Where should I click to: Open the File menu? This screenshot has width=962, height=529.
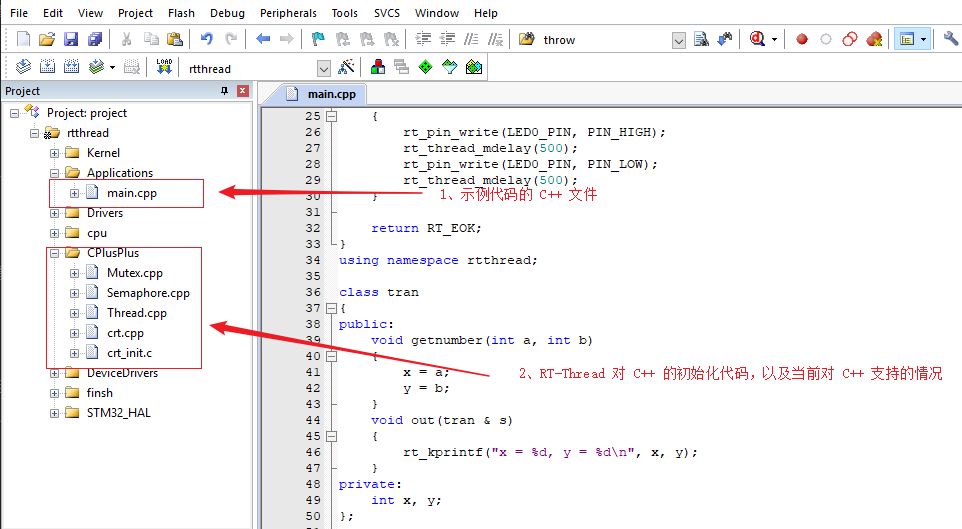click(x=19, y=13)
